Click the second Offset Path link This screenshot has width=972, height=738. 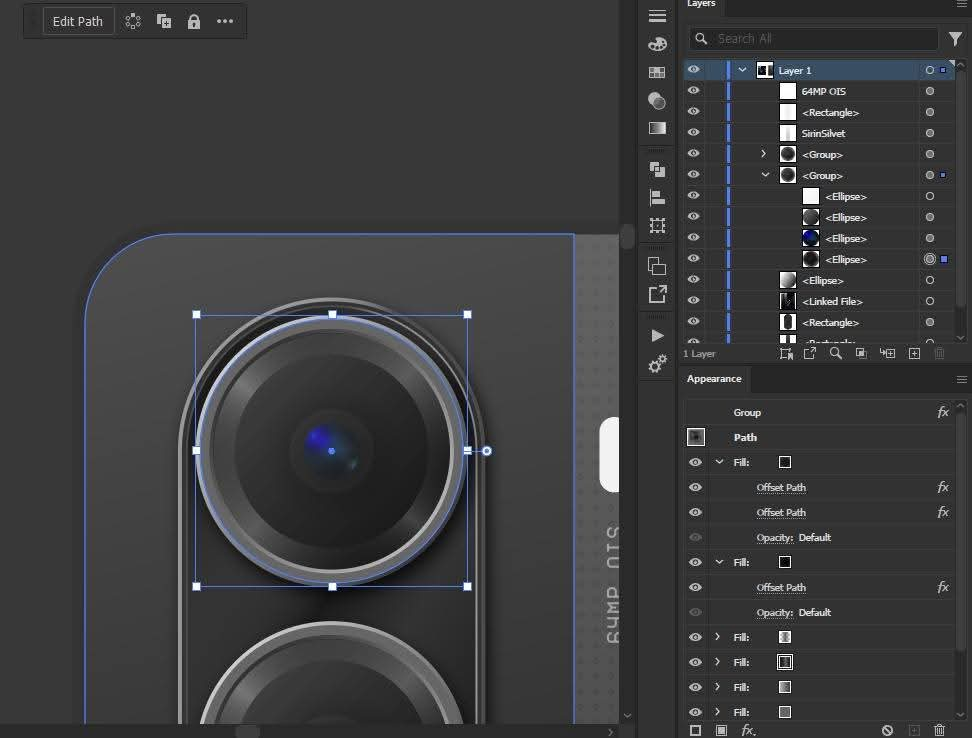coord(781,512)
